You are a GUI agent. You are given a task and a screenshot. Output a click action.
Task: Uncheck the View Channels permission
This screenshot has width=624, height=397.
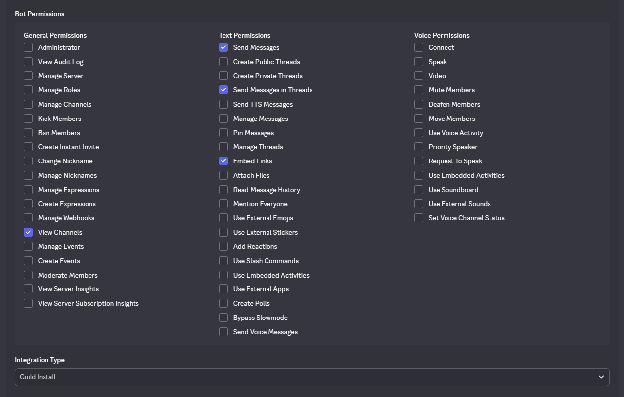(x=28, y=232)
